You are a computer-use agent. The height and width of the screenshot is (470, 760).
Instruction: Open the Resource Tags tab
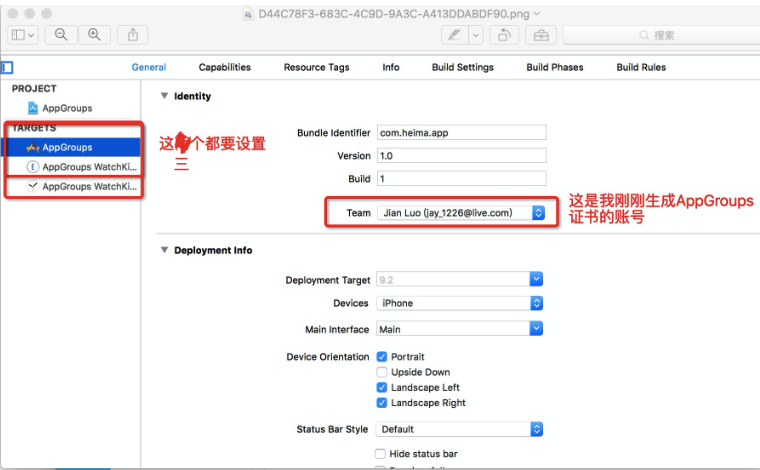(317, 67)
